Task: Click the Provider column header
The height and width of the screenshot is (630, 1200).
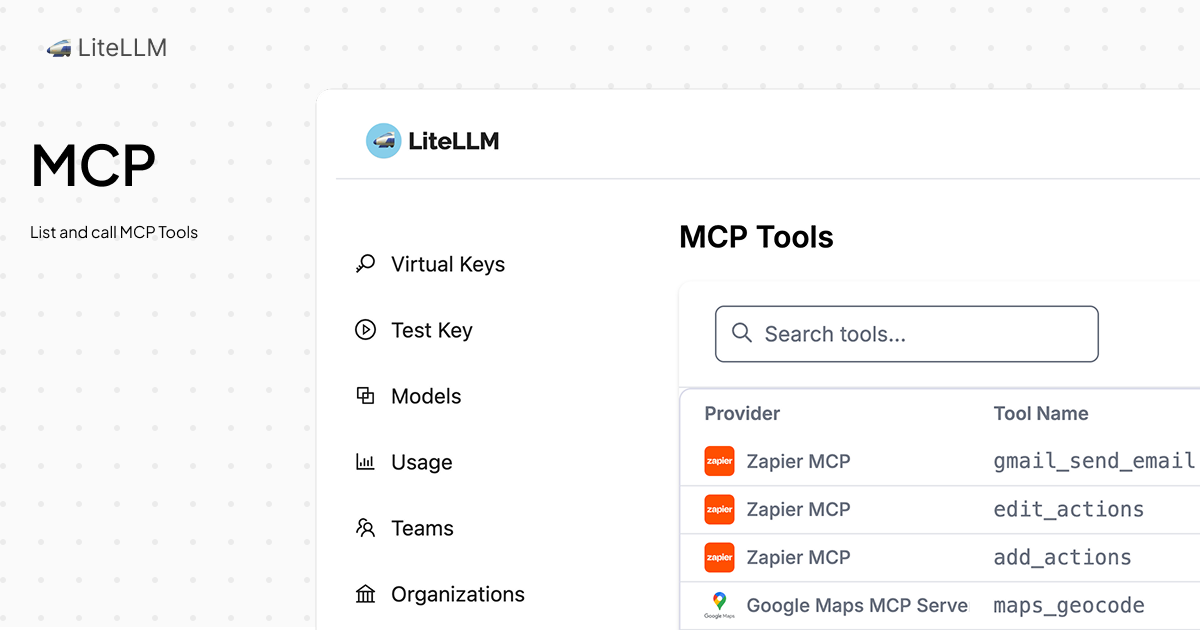Action: tap(742, 413)
